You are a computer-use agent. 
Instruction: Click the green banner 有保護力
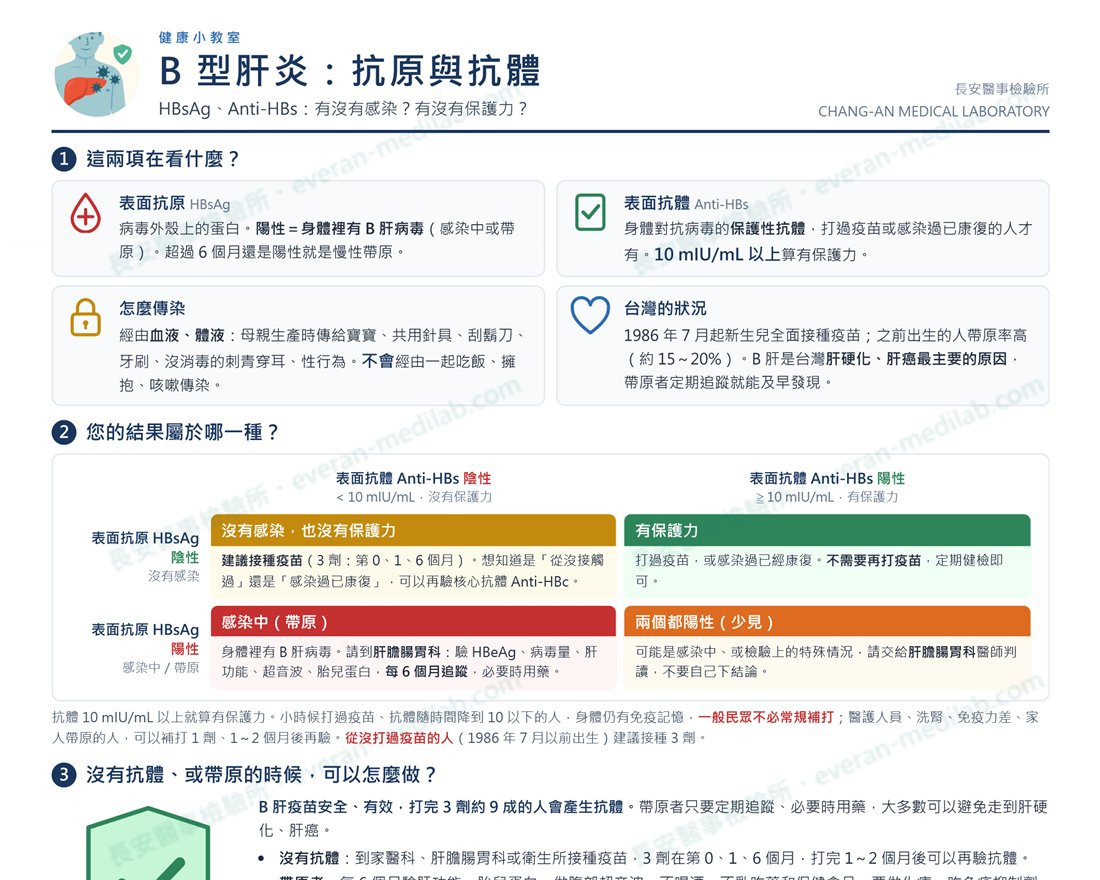(827, 531)
